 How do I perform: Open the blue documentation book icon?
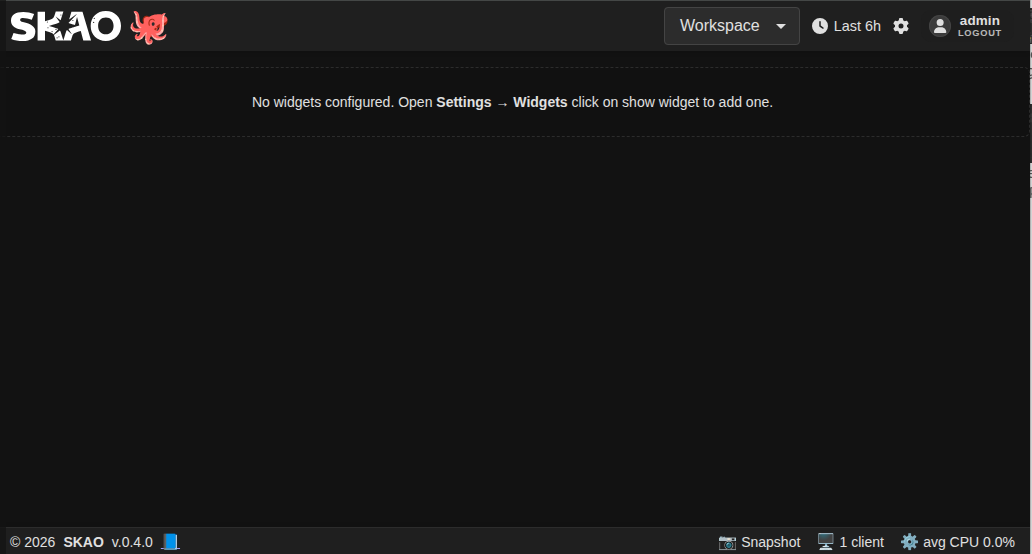pyautogui.click(x=170, y=542)
